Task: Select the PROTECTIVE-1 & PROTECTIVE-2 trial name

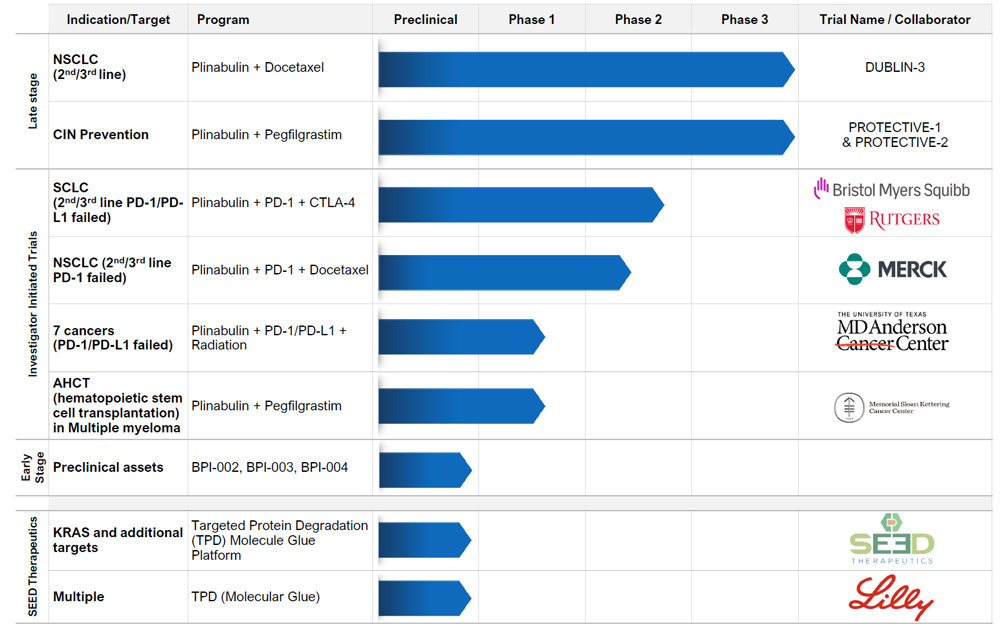Action: (895, 135)
